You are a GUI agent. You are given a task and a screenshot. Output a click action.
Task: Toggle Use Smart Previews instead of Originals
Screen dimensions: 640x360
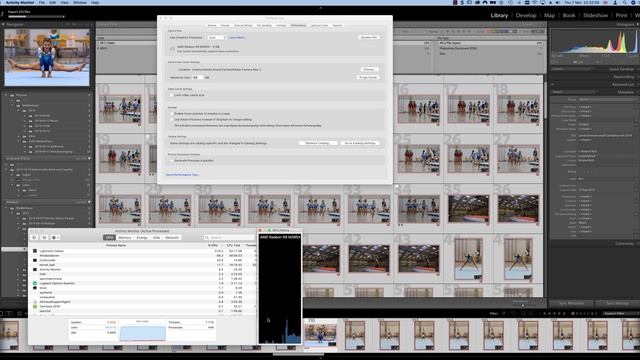pyautogui.click(x=172, y=120)
